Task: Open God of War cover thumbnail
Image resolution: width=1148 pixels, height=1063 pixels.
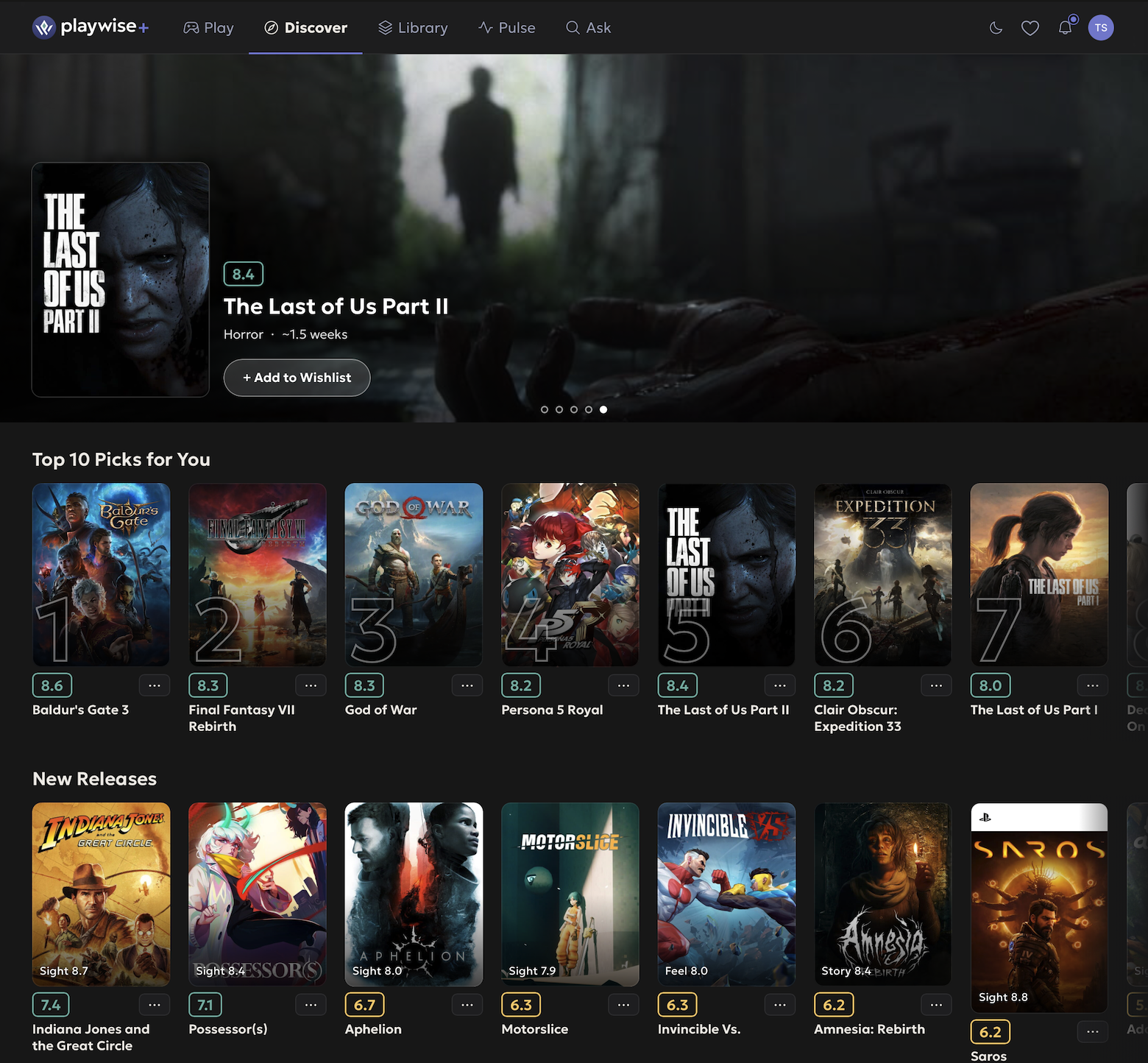Action: [414, 575]
